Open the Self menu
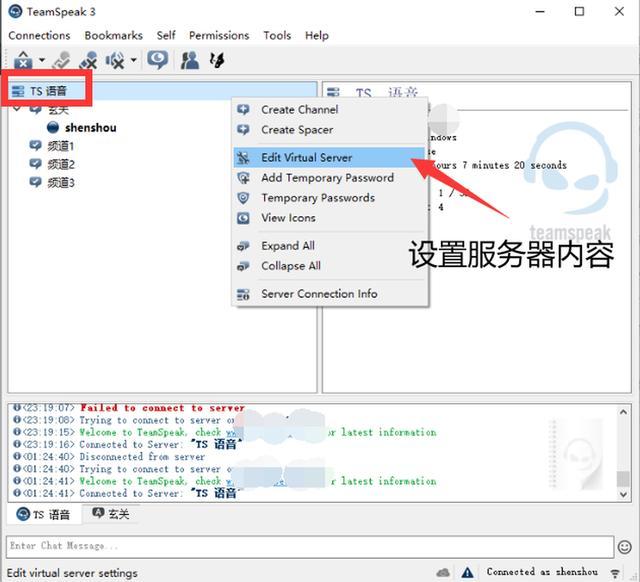The image size is (640, 582). point(166,36)
